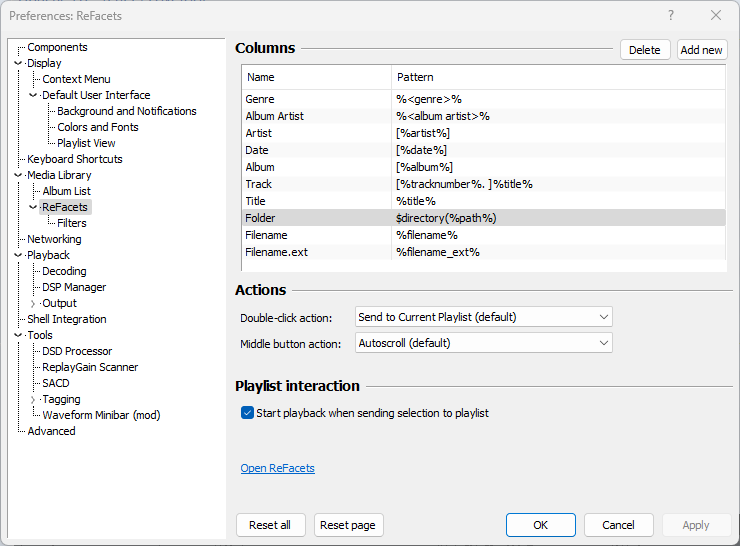Collapse the Tools tree node

tap(18, 335)
